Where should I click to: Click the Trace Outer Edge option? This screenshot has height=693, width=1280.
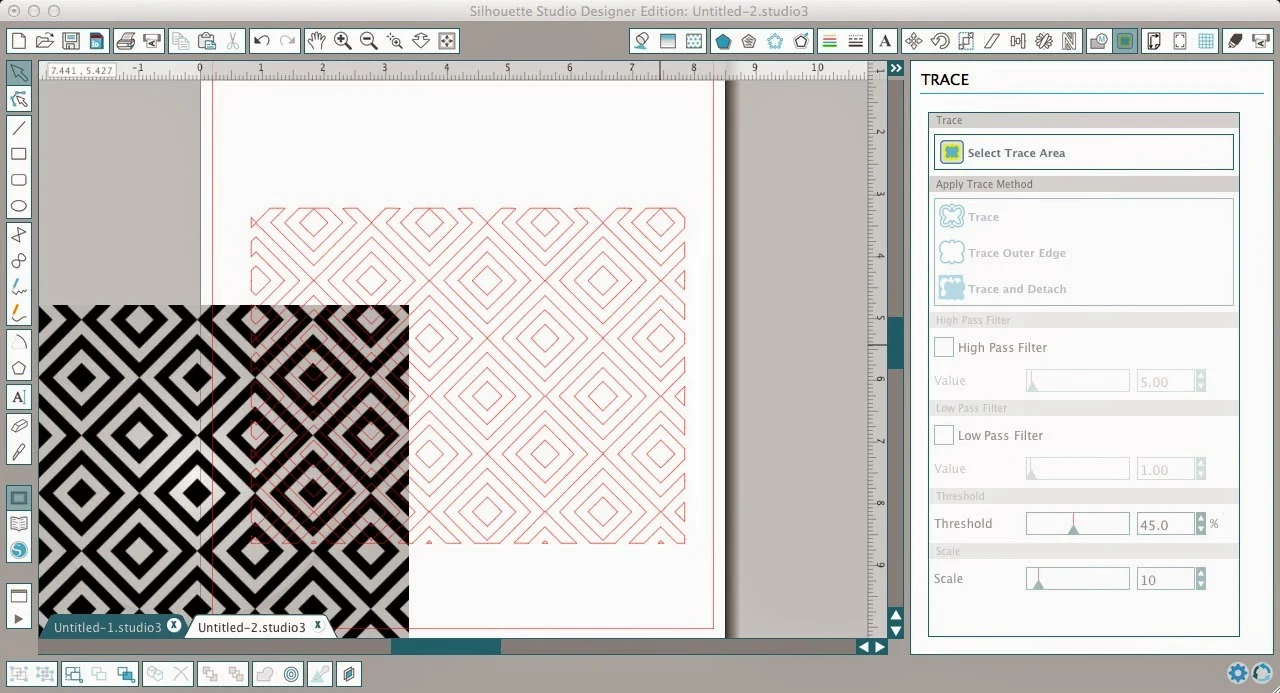pyautogui.click(x=1017, y=252)
